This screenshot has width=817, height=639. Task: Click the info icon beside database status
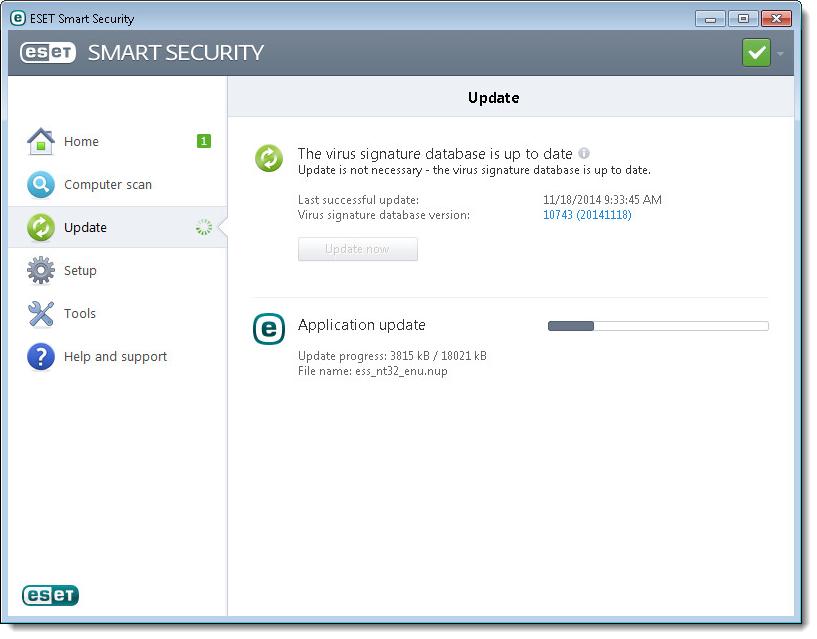click(584, 153)
